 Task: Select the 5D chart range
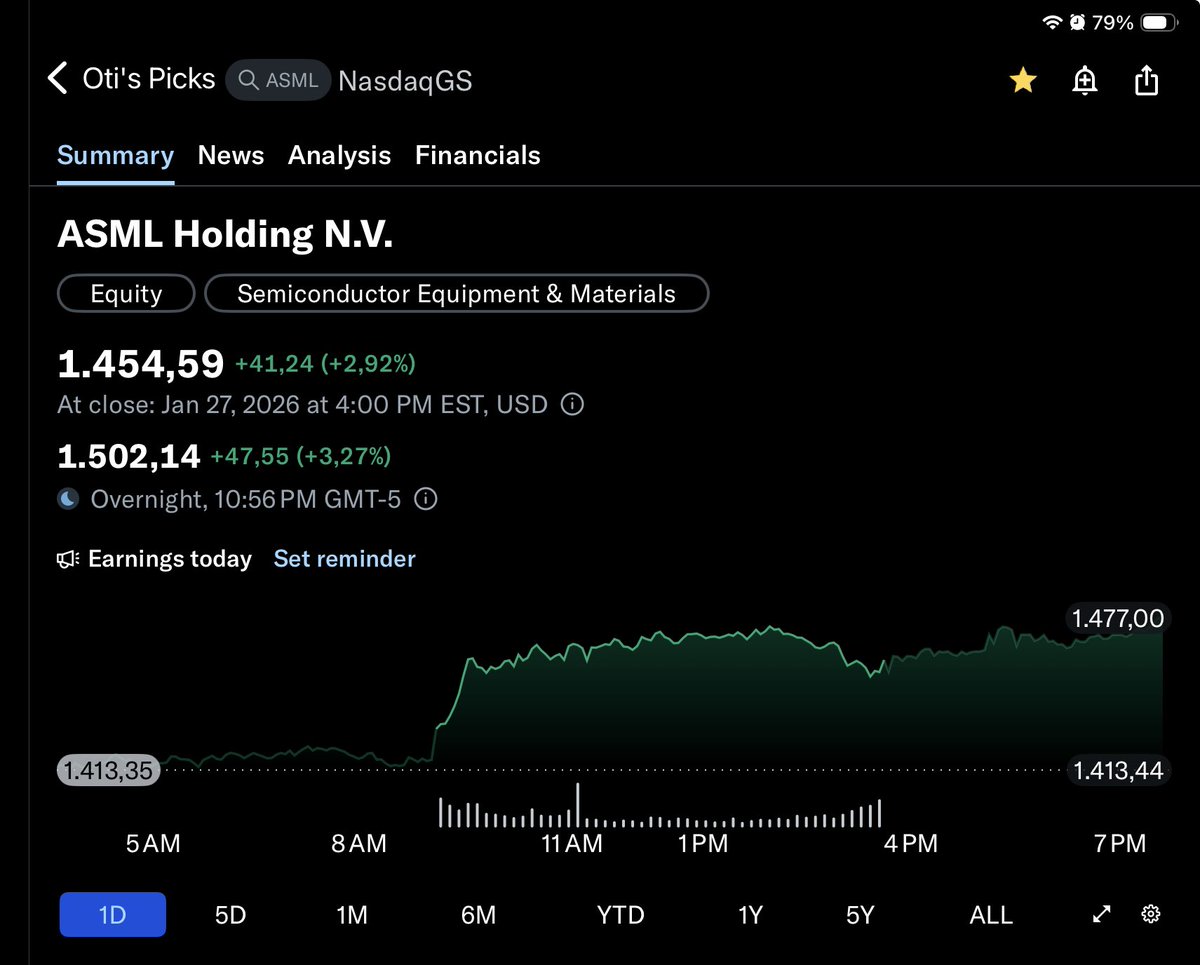[231, 915]
